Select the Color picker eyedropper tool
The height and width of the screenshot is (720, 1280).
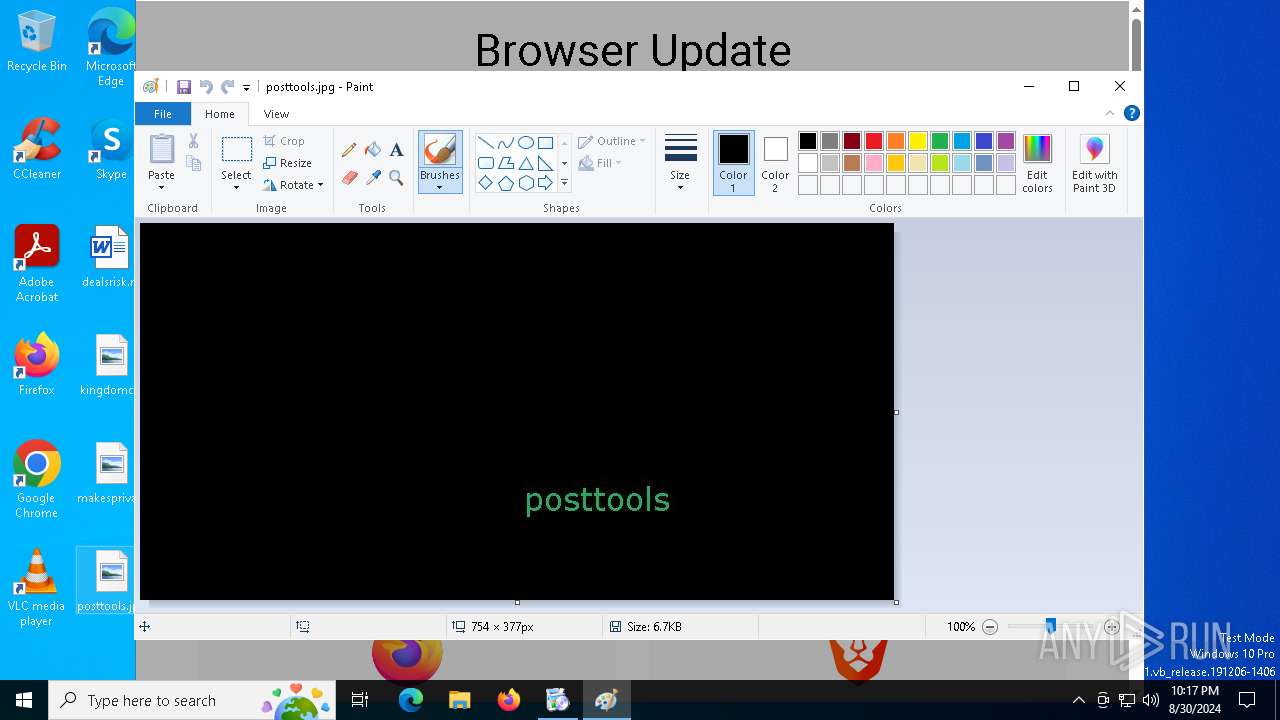coord(373,178)
